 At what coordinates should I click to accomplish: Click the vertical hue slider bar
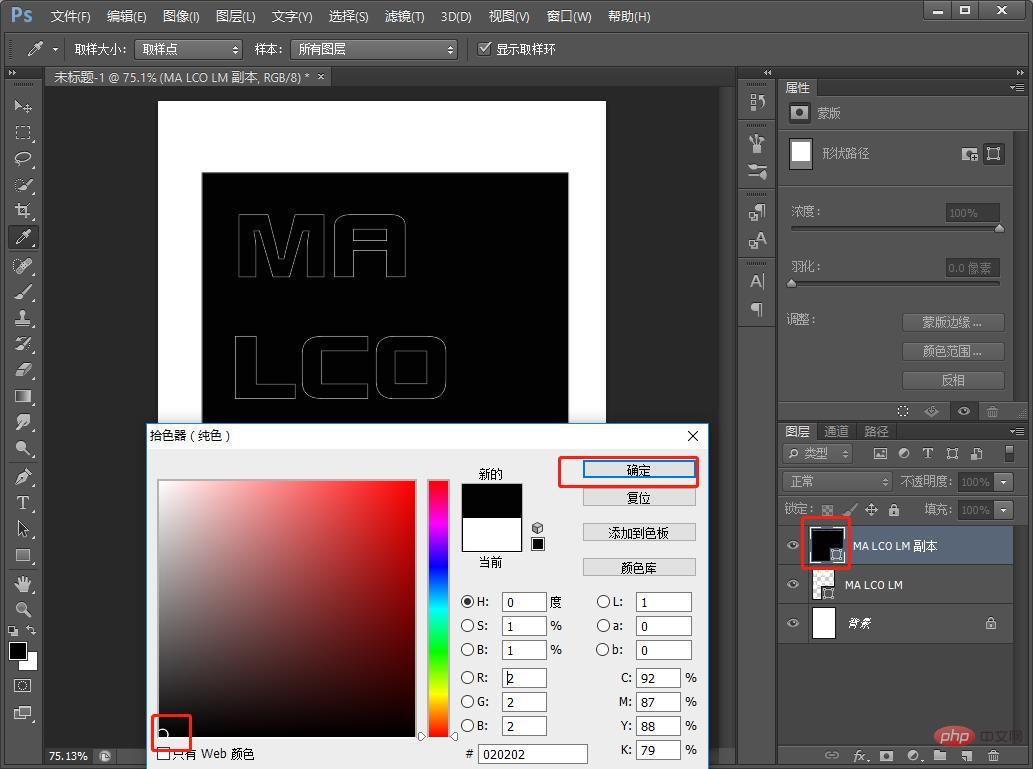[438, 608]
